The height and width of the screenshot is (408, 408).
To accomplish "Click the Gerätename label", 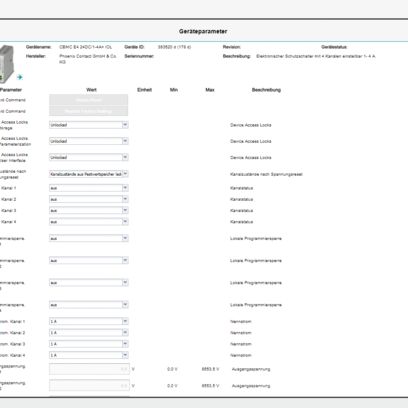I will click(39, 47).
